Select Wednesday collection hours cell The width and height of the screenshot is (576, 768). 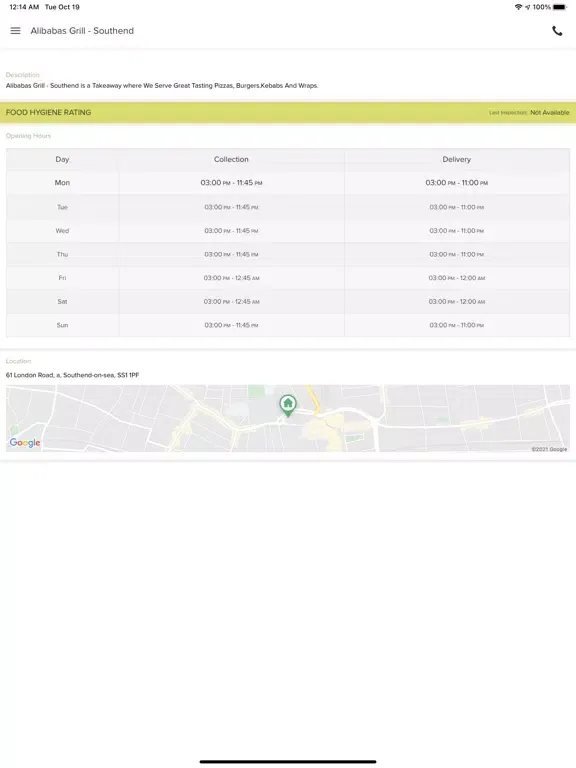(231, 231)
